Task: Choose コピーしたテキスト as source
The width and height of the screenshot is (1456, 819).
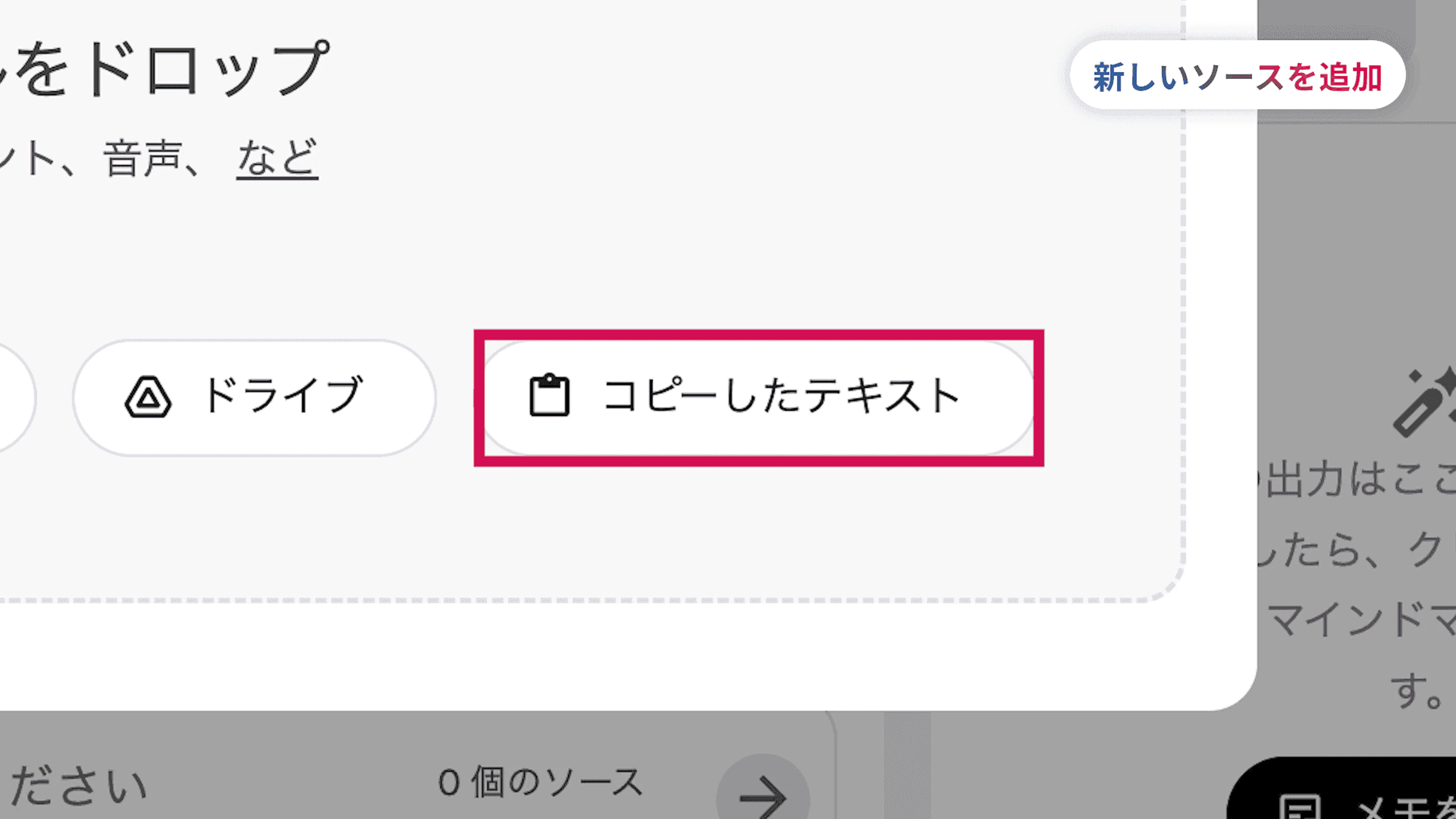Action: pyautogui.click(x=758, y=397)
